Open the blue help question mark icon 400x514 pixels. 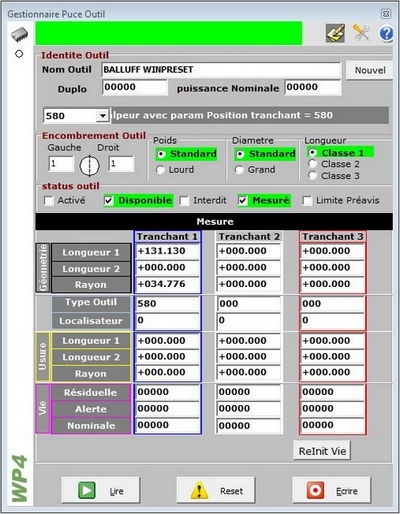coord(386,34)
